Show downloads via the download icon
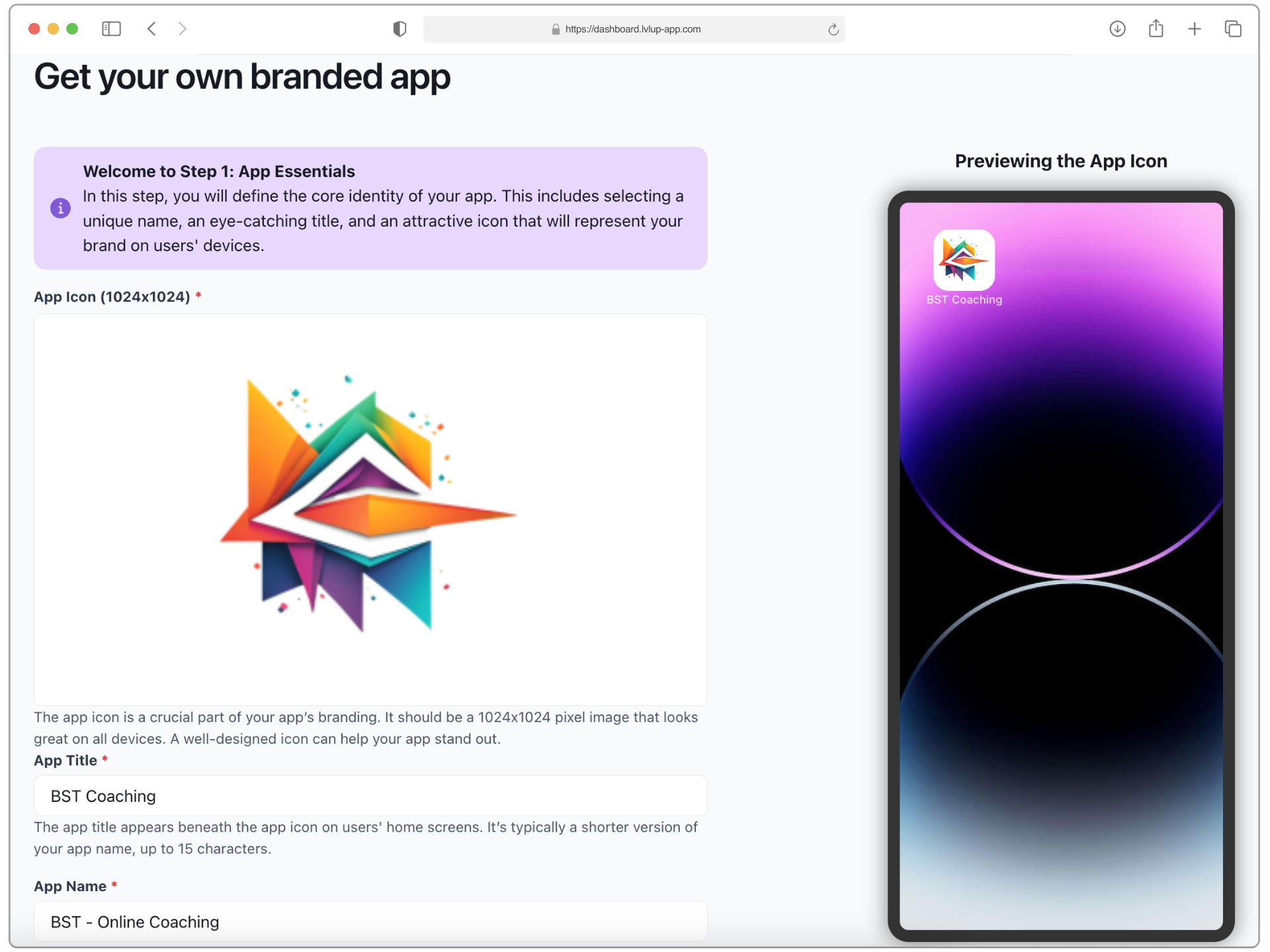The image size is (1270, 952). point(1117,29)
